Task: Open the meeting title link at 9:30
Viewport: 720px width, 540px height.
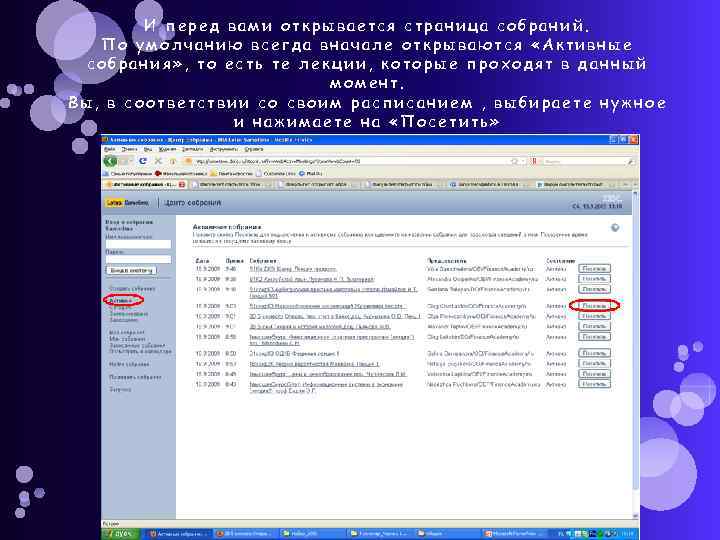Action: coord(312,279)
